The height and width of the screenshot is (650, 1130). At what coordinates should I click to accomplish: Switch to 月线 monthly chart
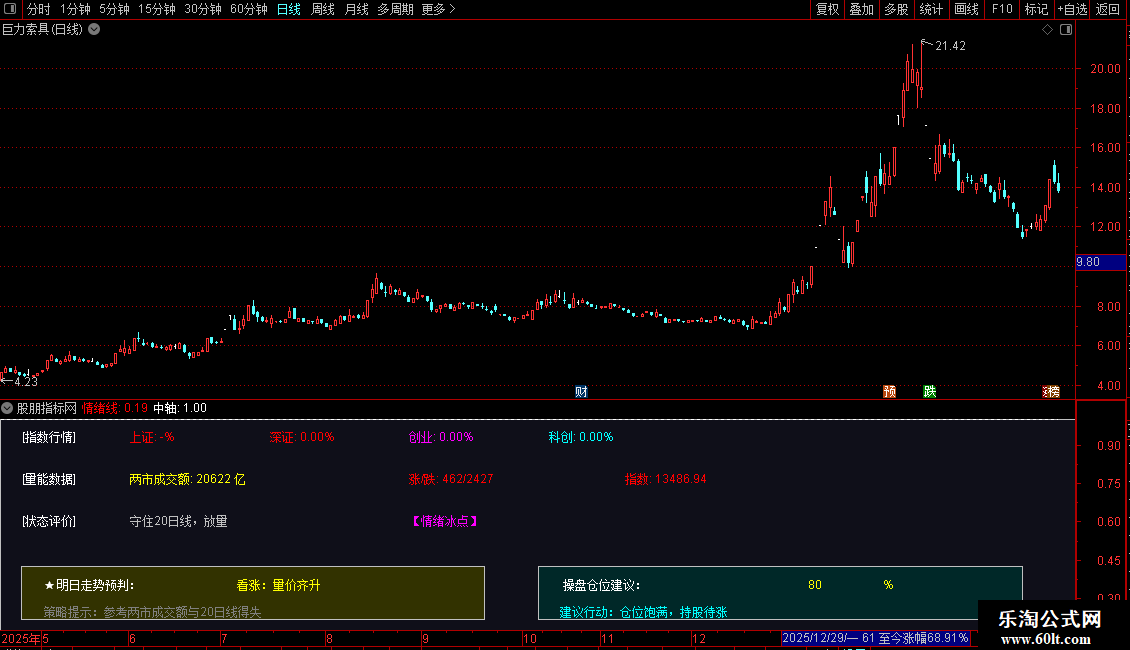click(356, 9)
